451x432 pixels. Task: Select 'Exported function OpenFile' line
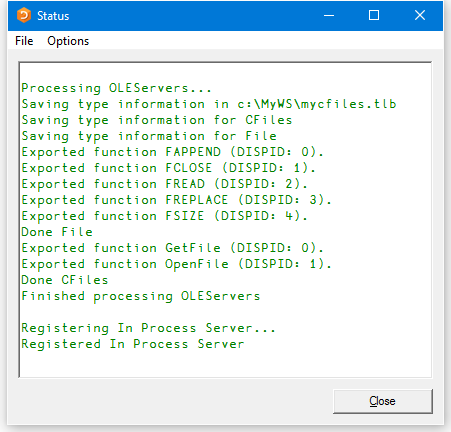(176, 264)
